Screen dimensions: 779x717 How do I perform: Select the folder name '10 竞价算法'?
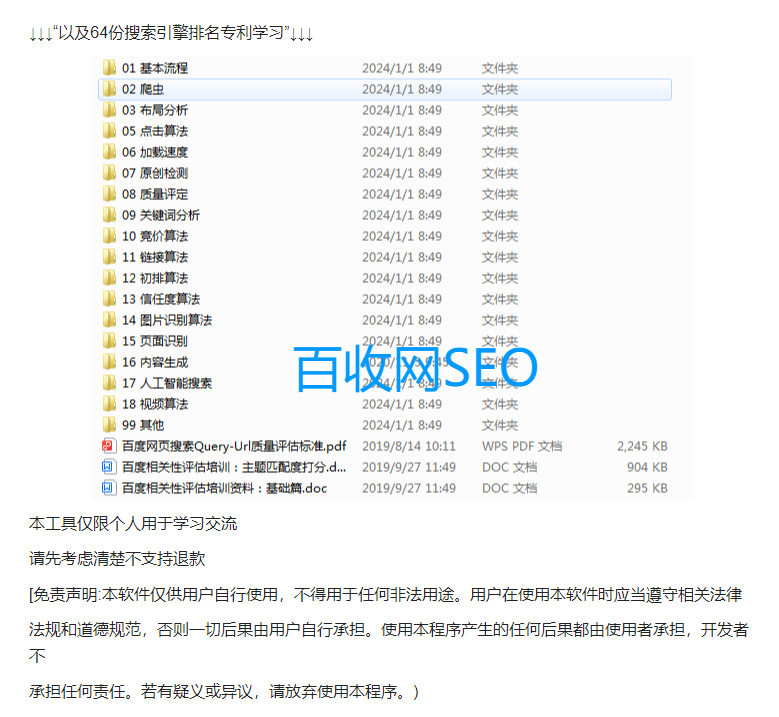[x=155, y=236]
